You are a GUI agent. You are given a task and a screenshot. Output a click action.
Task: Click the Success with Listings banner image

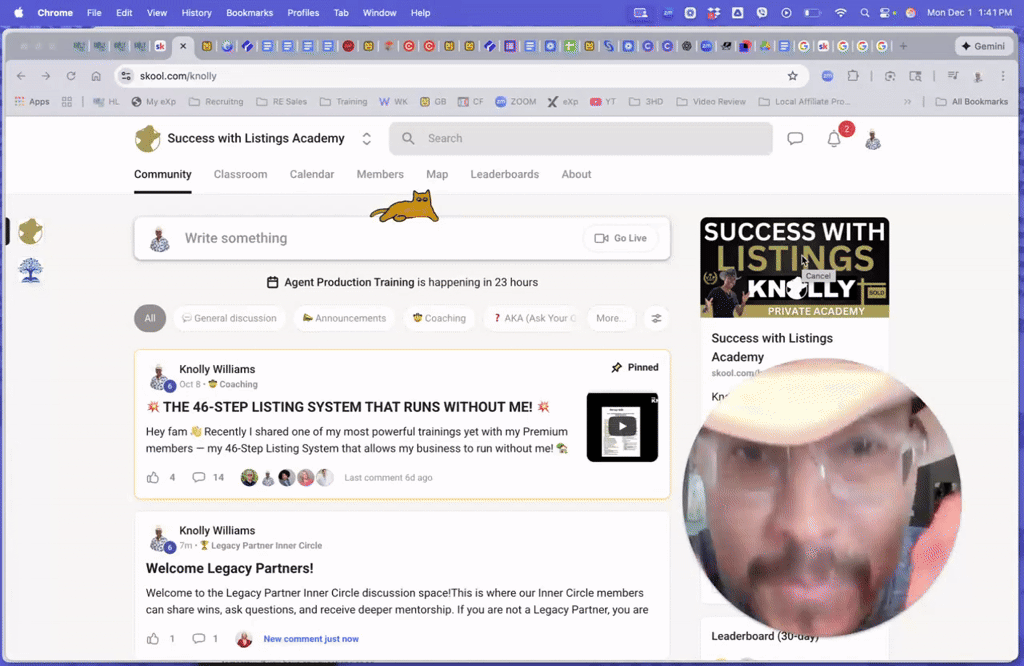[794, 268]
